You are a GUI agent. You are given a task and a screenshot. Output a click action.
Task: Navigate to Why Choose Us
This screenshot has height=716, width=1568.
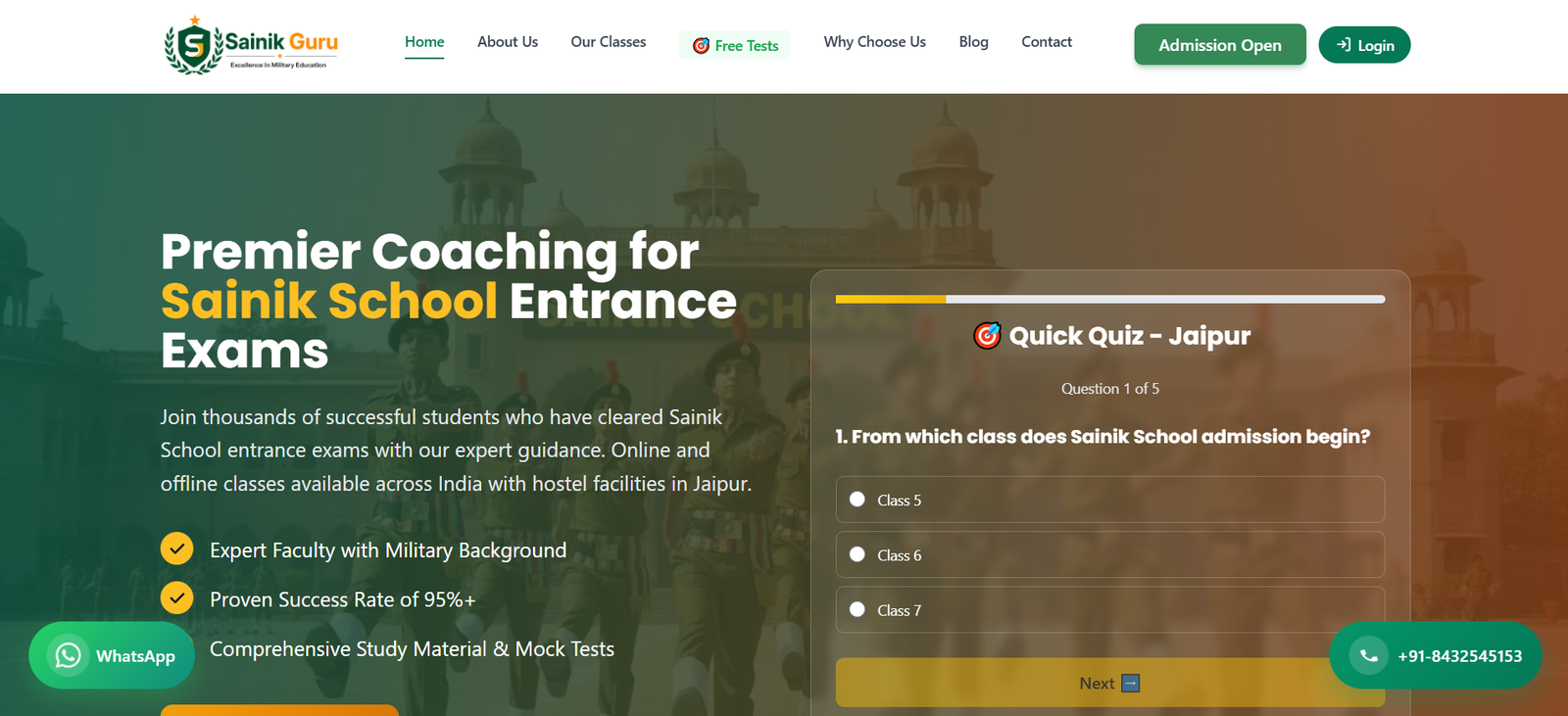pyautogui.click(x=875, y=42)
